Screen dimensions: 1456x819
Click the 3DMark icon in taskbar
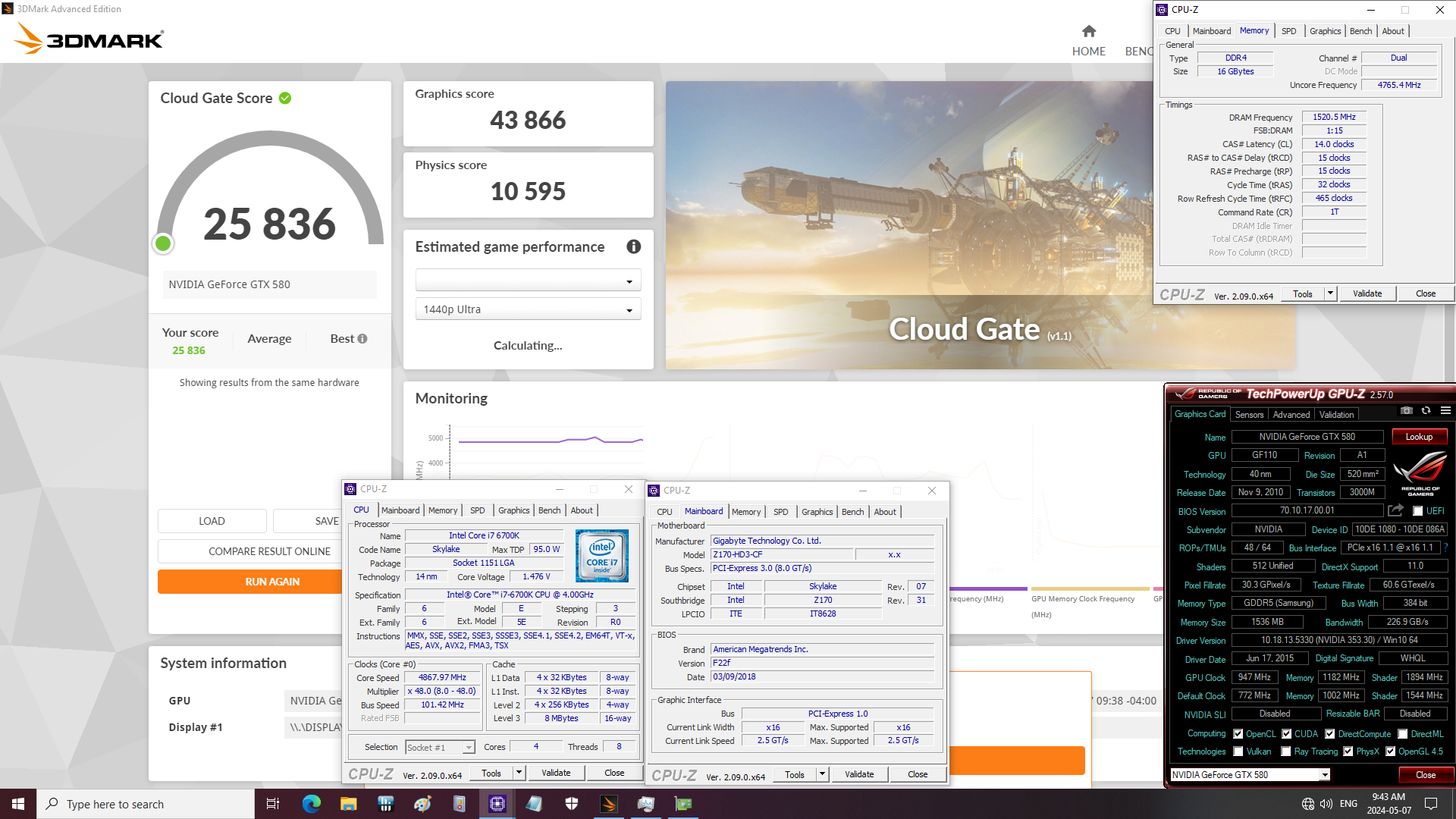609,804
